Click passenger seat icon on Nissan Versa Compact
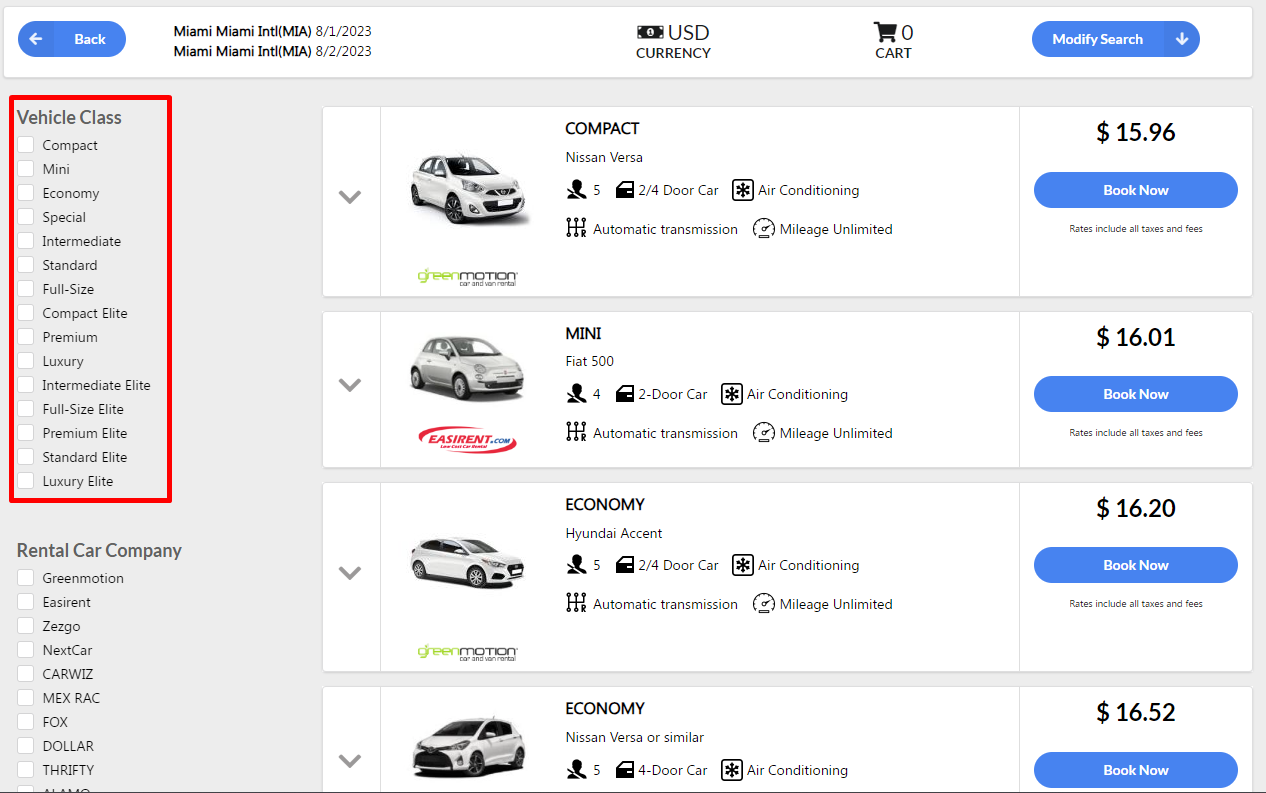Image resolution: width=1266 pixels, height=793 pixels. pyautogui.click(x=576, y=190)
